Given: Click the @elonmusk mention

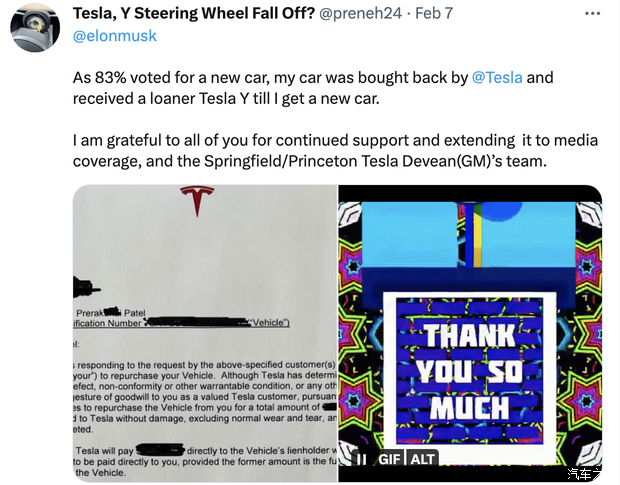Looking at the screenshot, I should point(115,36).
